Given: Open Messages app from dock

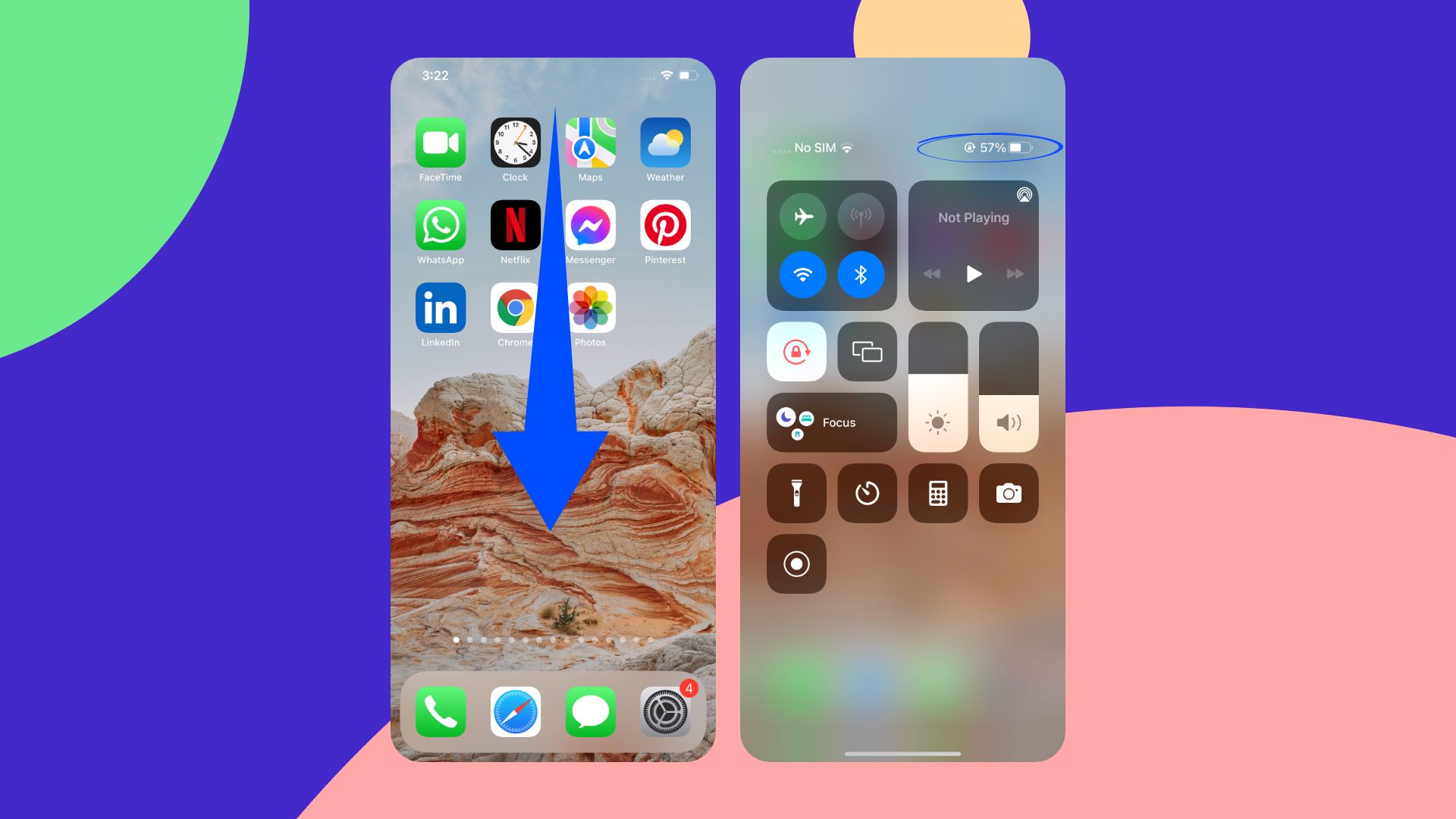Looking at the screenshot, I should [590, 712].
